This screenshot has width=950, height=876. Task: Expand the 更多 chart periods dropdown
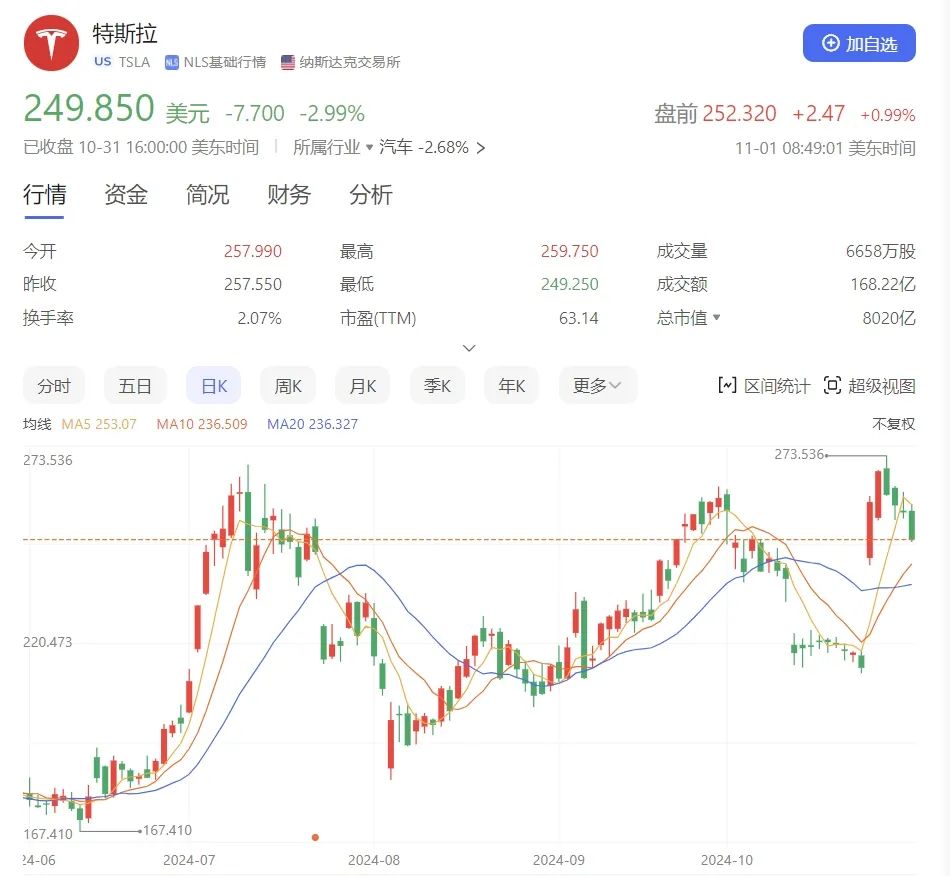[597, 386]
